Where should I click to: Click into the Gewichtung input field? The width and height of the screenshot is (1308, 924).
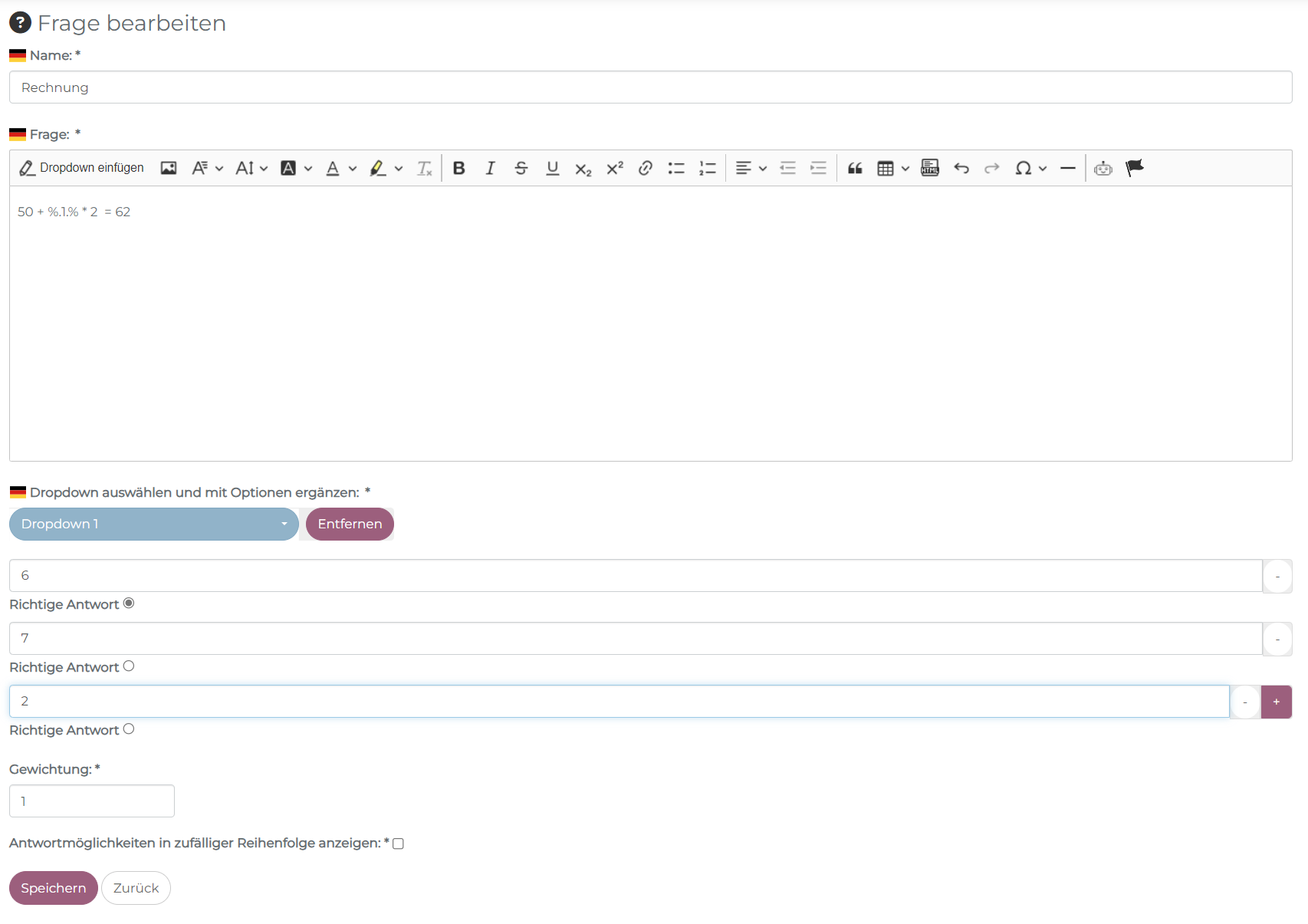[x=92, y=801]
